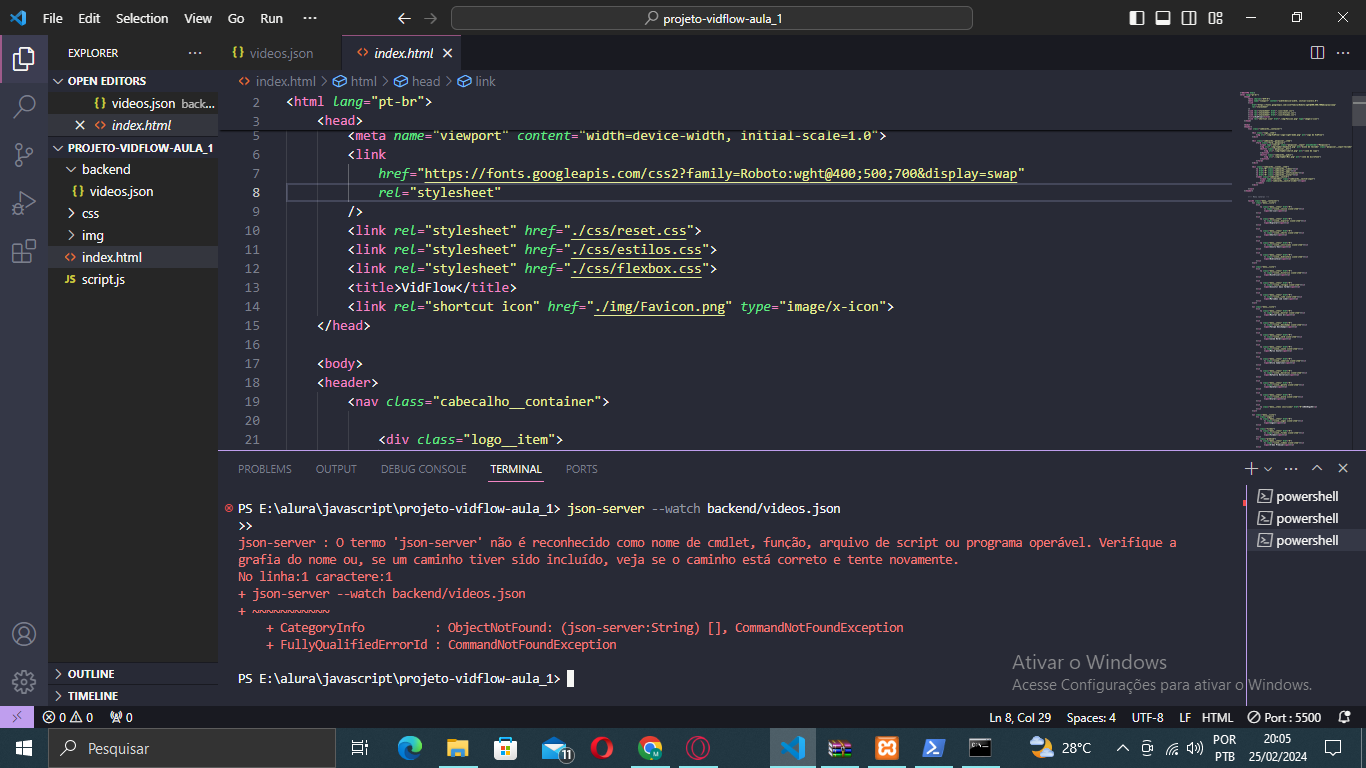Open the terminal launch profile dropdown
Screen dimensions: 1366x768
(x=1268, y=468)
